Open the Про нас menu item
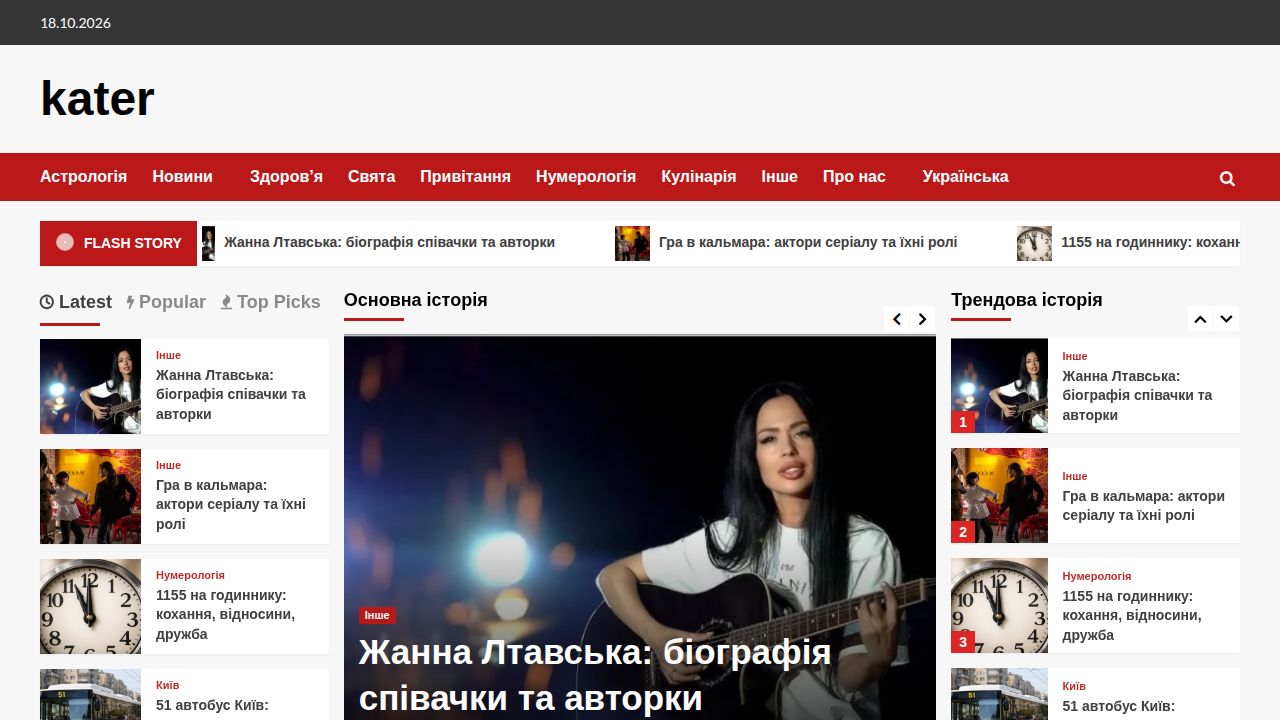This screenshot has height=720, width=1280. click(x=854, y=177)
